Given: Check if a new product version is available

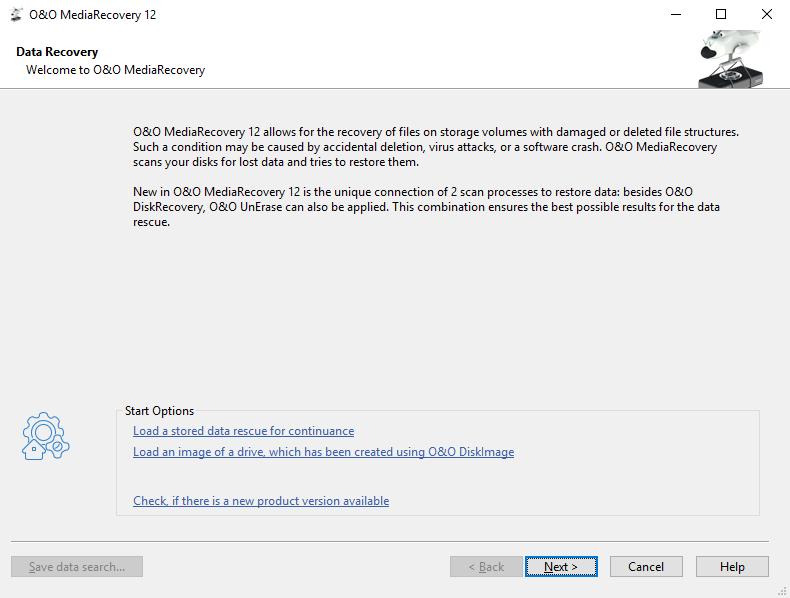Looking at the screenshot, I should point(261,501).
